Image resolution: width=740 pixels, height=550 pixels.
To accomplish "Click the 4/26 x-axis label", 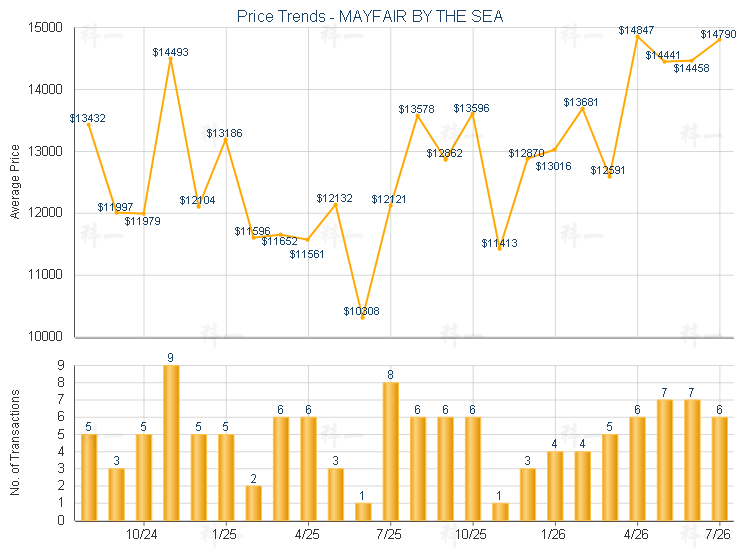I will [636, 534].
